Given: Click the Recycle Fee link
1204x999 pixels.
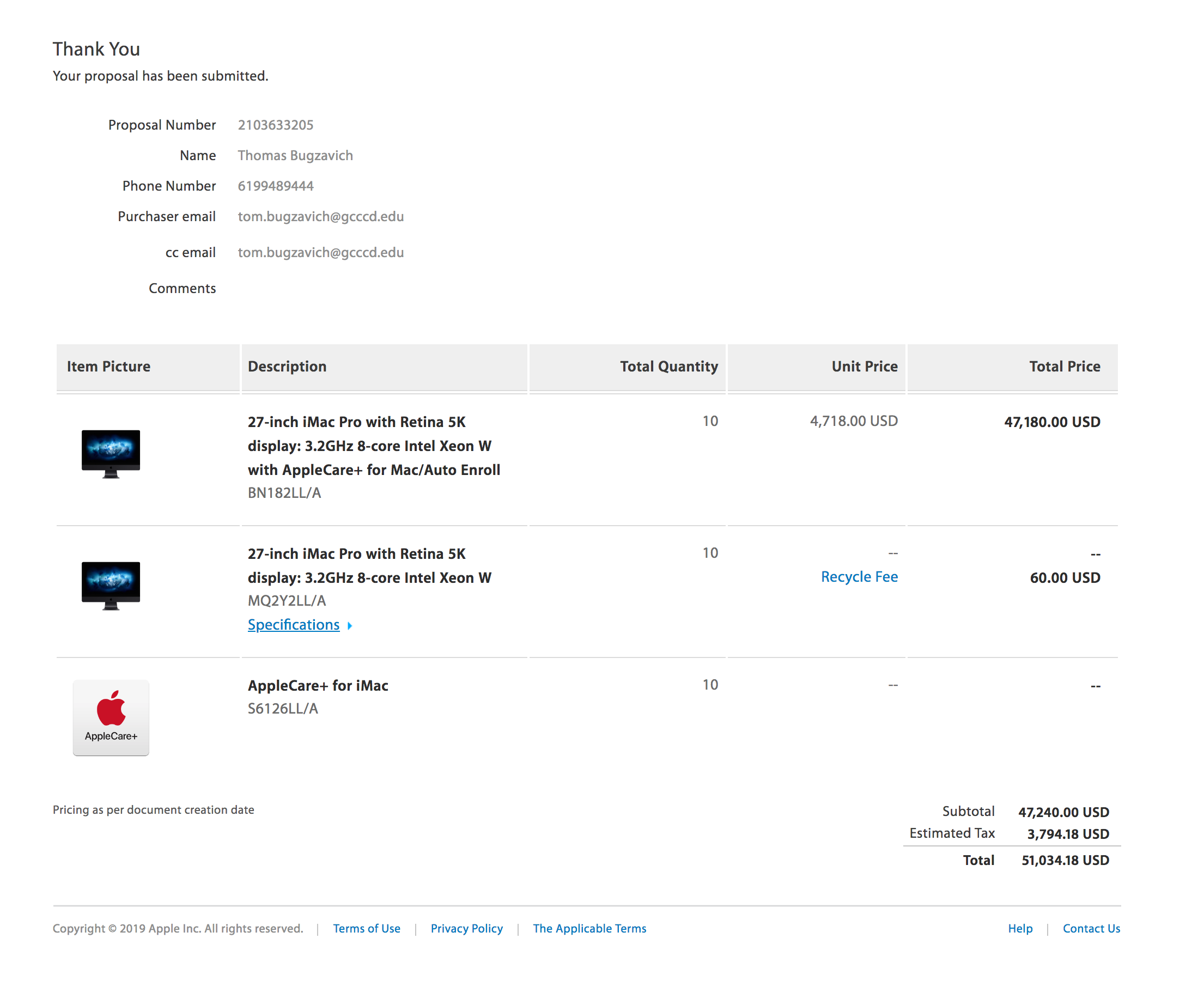Looking at the screenshot, I should click(x=859, y=577).
